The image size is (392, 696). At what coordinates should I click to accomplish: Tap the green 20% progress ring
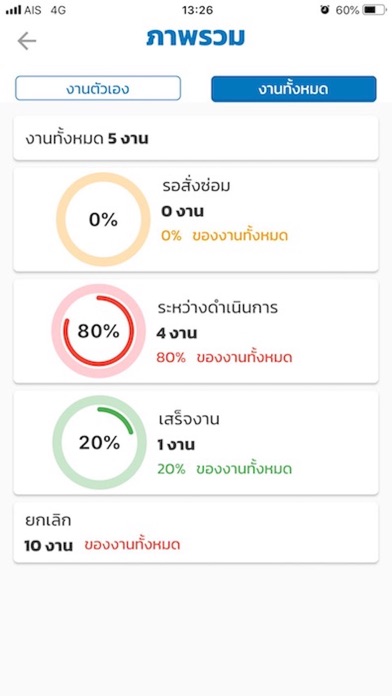point(99,443)
